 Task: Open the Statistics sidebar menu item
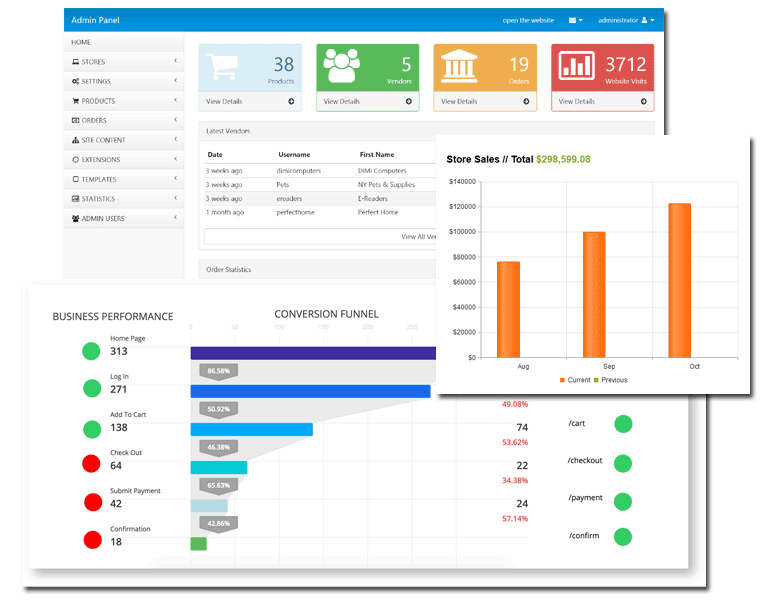point(123,199)
